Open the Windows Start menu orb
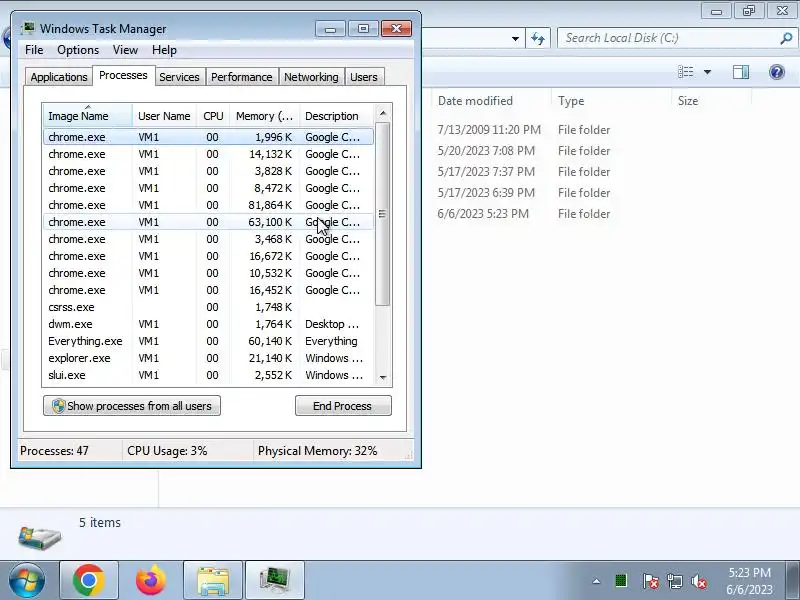The image size is (800, 600). pyautogui.click(x=26, y=580)
